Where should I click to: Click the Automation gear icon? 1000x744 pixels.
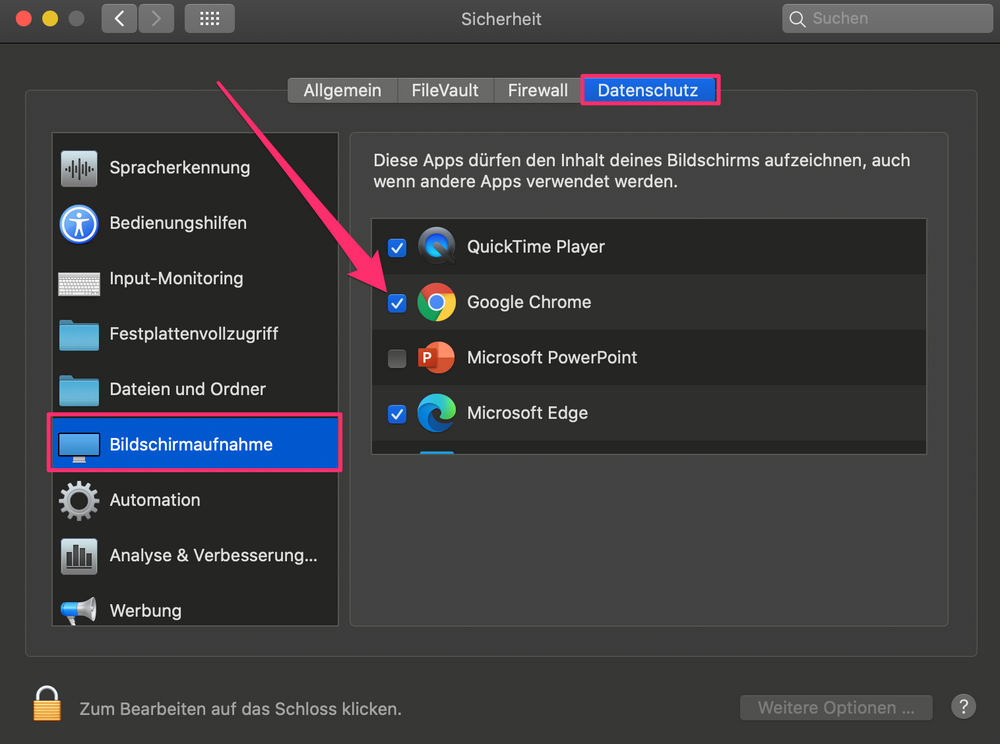pyautogui.click(x=79, y=500)
